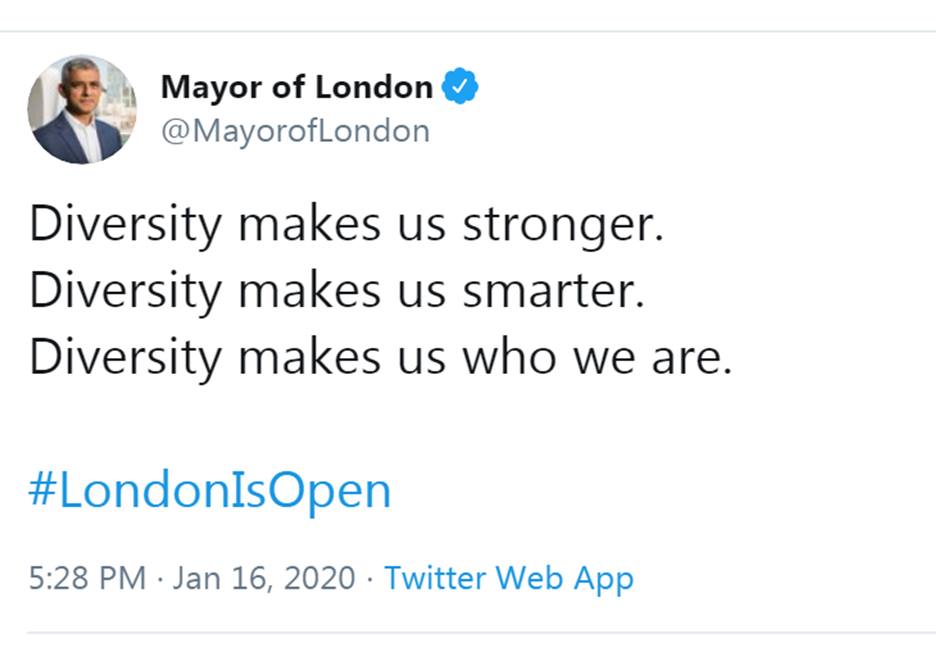Select the "Jan 16, 2020" date

(264, 578)
